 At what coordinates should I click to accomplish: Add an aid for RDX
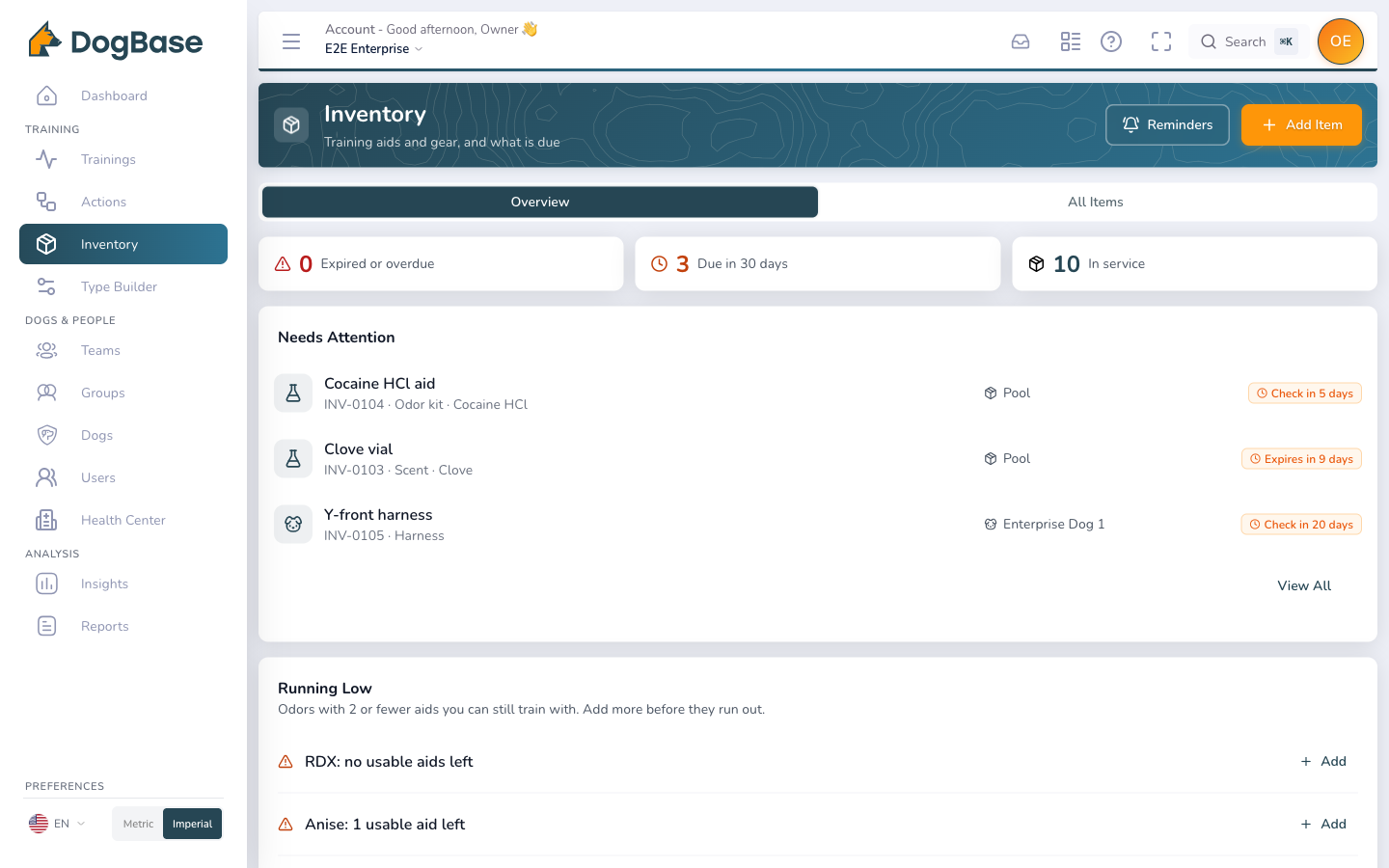[x=1323, y=762]
